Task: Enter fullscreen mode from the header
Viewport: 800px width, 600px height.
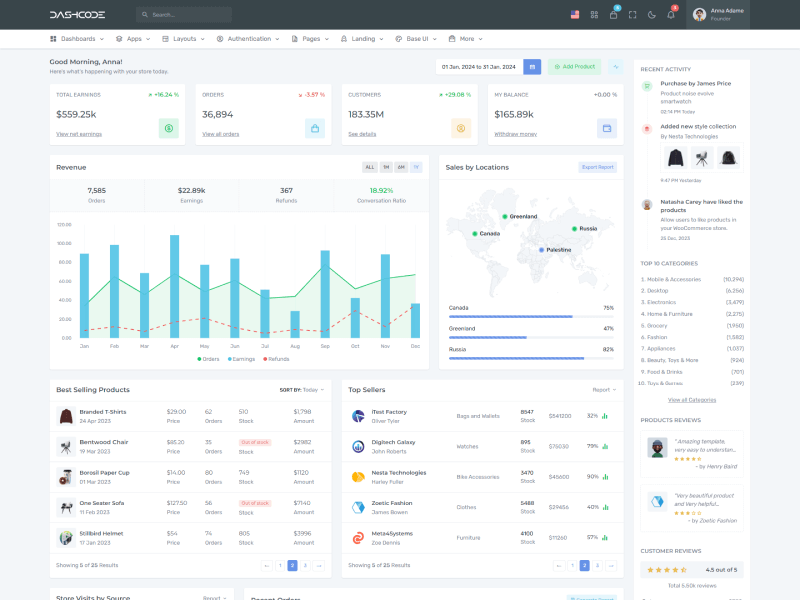Action: (x=632, y=15)
